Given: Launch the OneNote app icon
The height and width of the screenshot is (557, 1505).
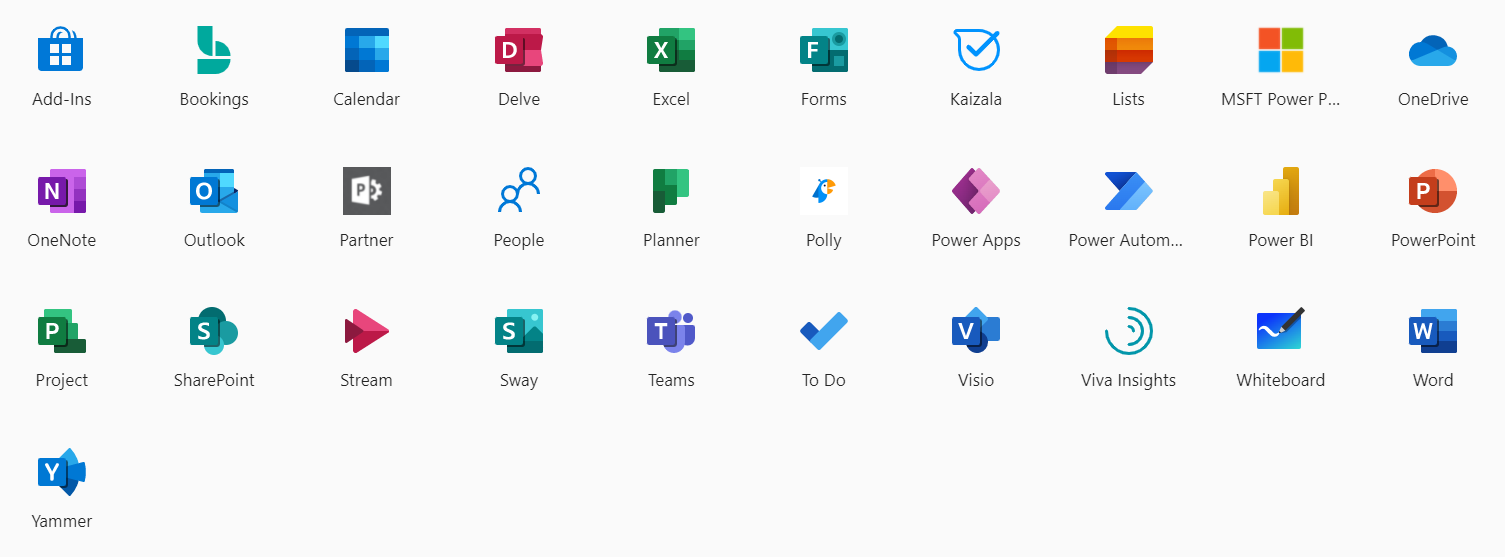Looking at the screenshot, I should 62,190.
